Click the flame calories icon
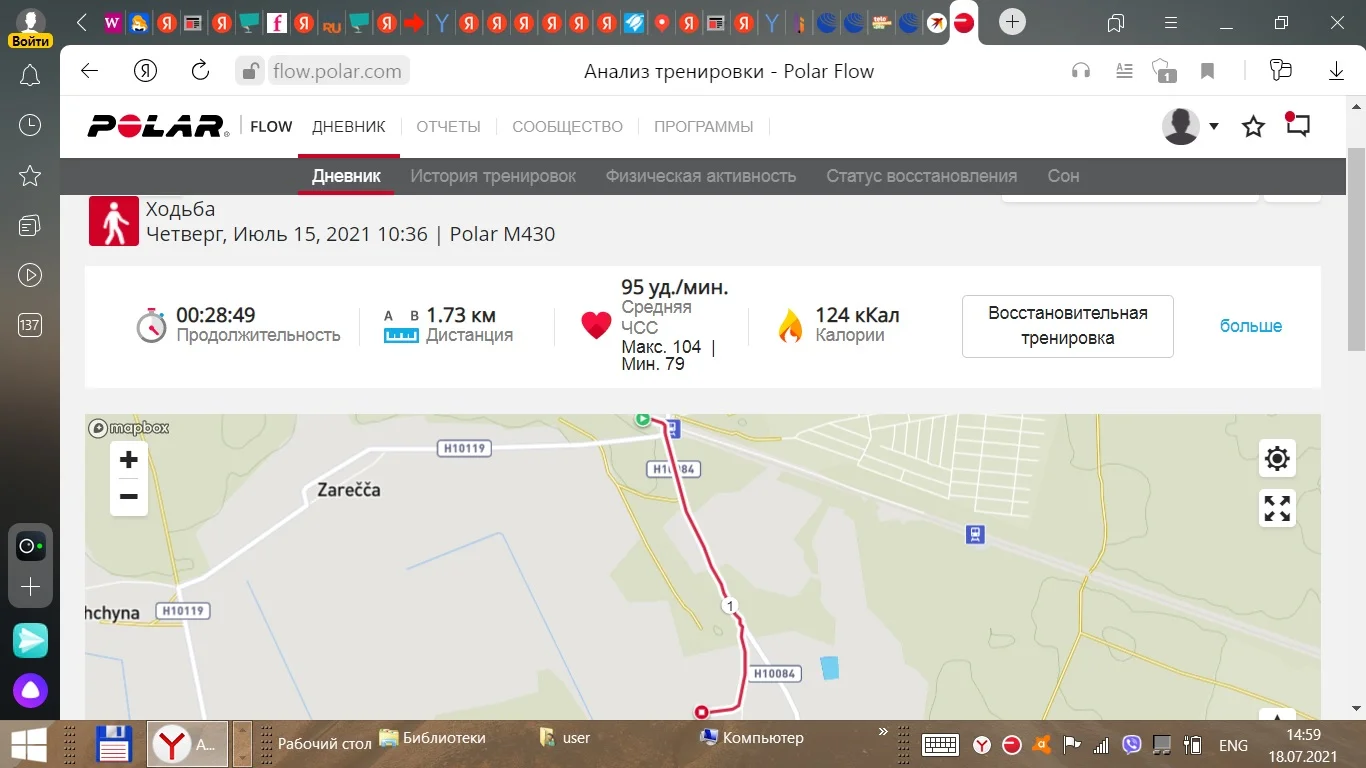This screenshot has width=1366, height=768. click(x=790, y=326)
